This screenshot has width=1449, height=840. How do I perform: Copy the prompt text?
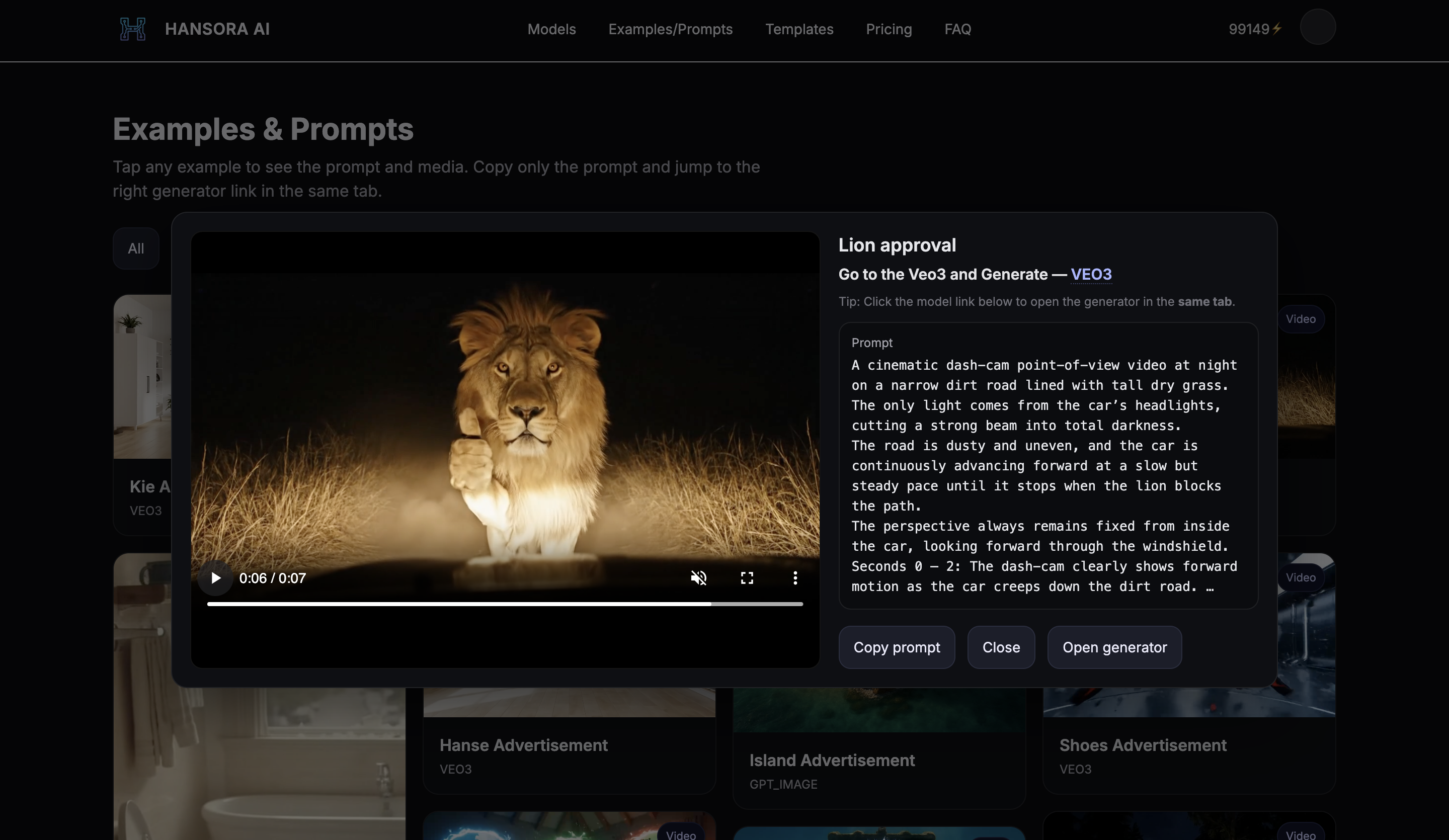896,647
